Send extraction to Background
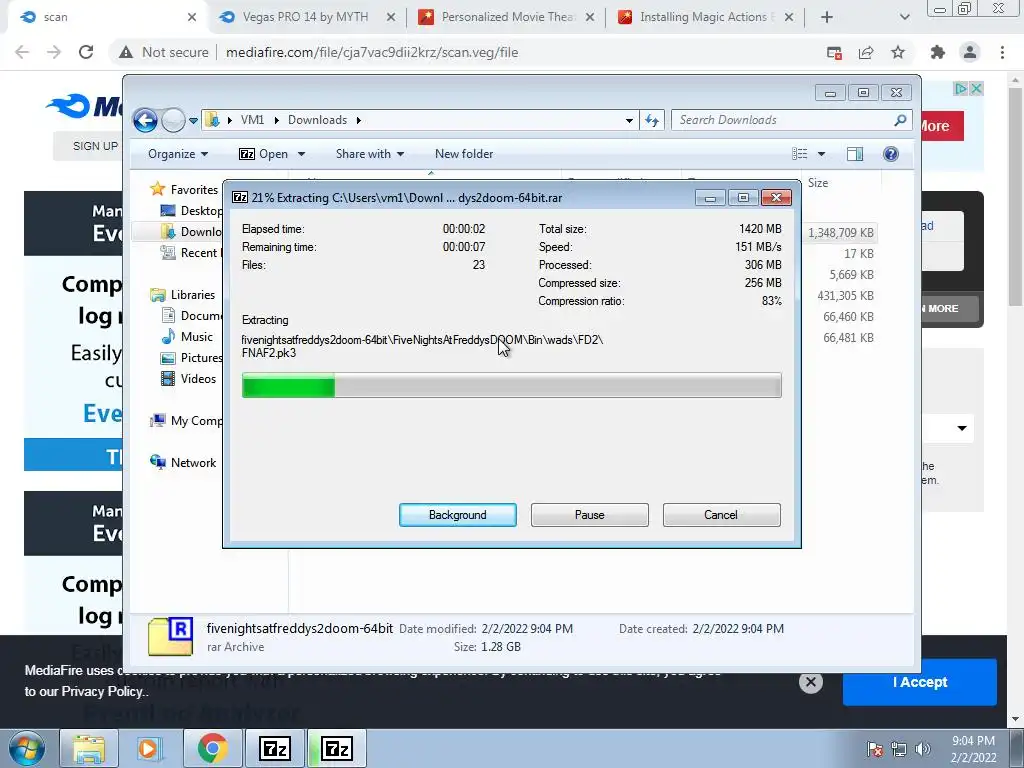The width and height of the screenshot is (1024, 768). point(458,515)
